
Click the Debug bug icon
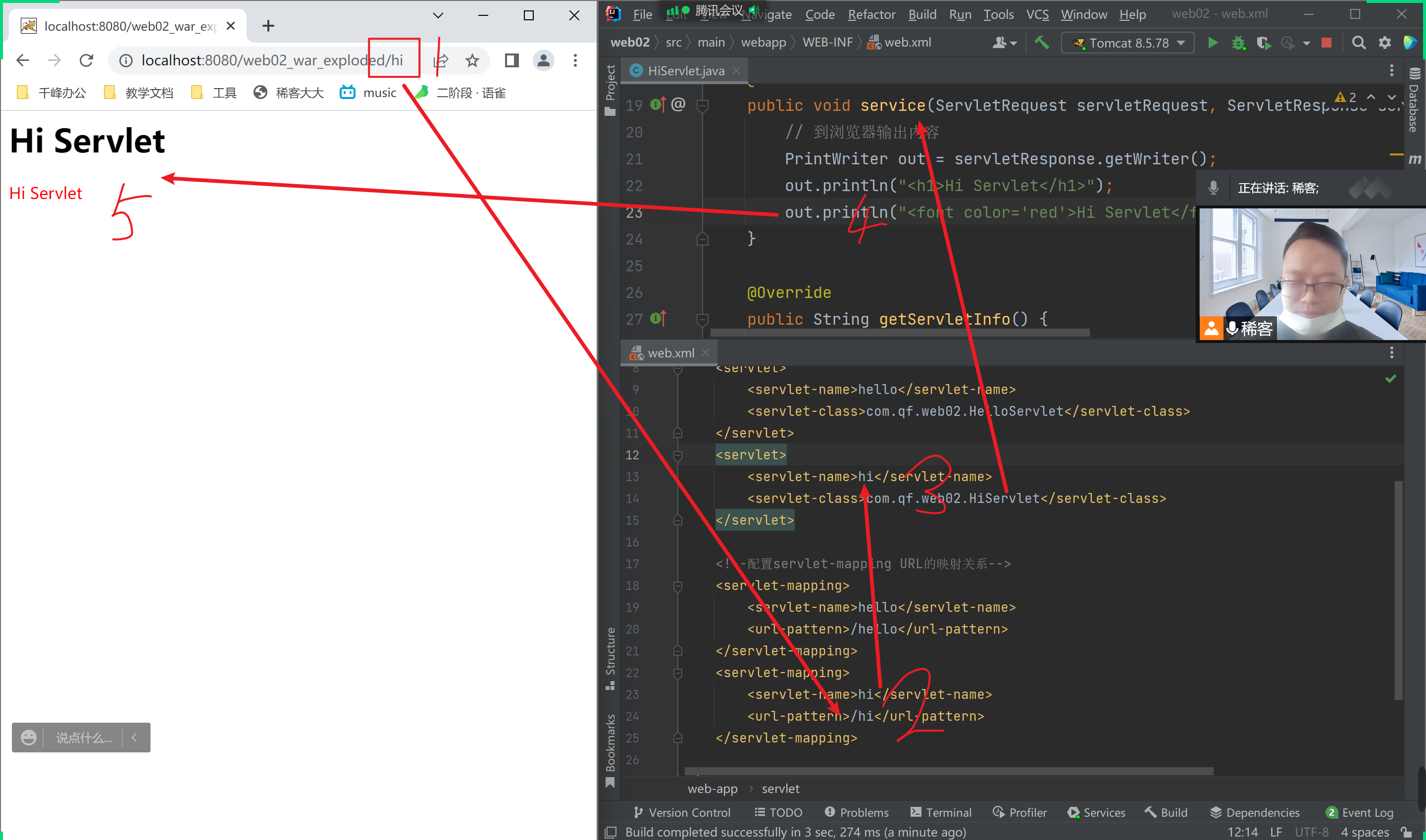click(x=1238, y=43)
